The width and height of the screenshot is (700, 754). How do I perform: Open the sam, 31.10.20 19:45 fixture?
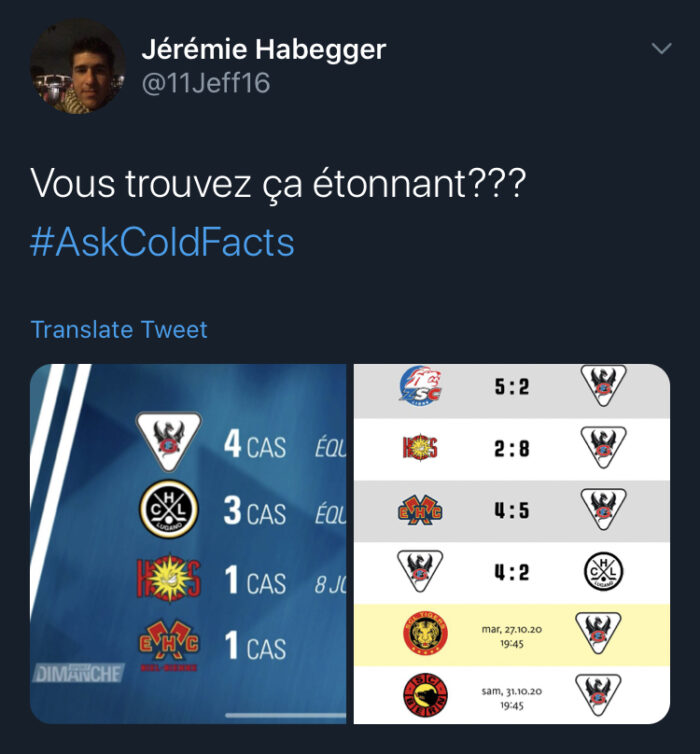pyautogui.click(x=512, y=697)
